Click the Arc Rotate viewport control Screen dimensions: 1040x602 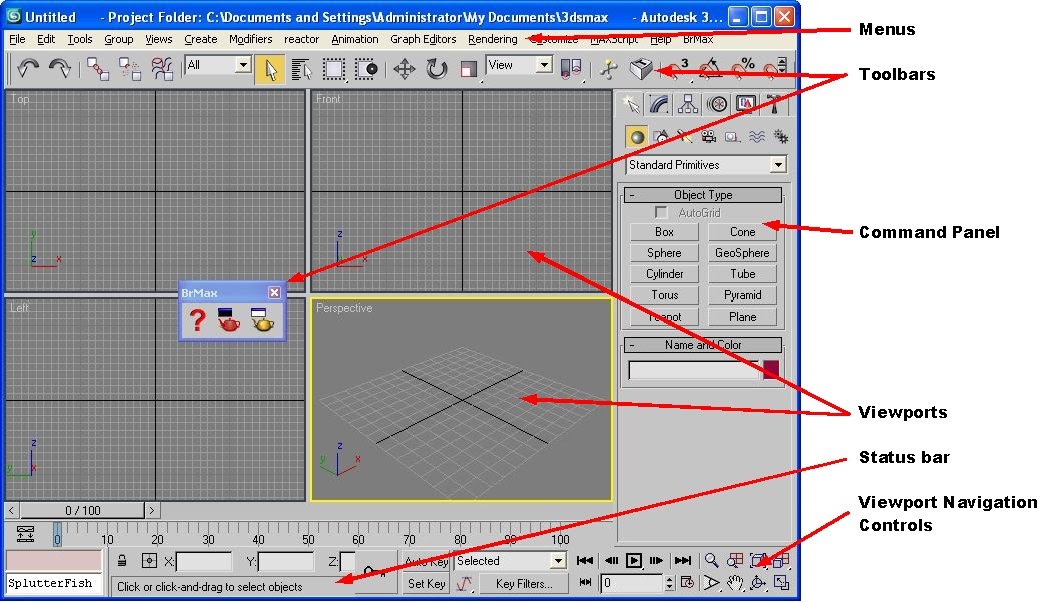758,583
